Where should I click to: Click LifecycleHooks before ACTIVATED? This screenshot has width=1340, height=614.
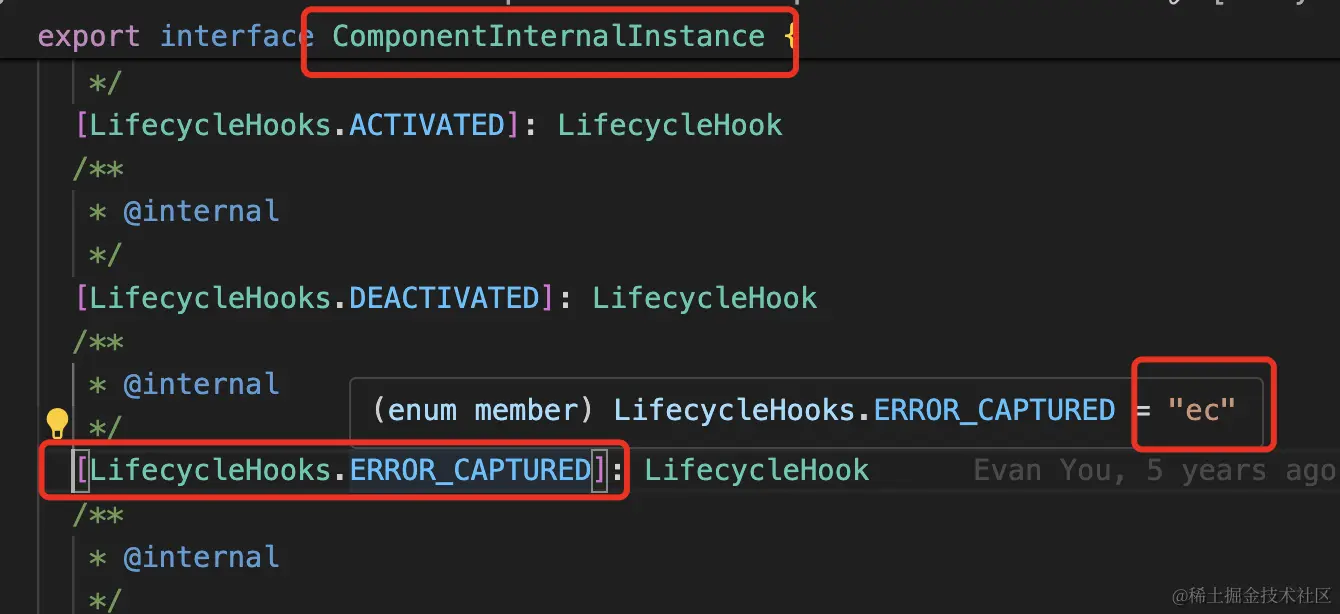(211, 125)
